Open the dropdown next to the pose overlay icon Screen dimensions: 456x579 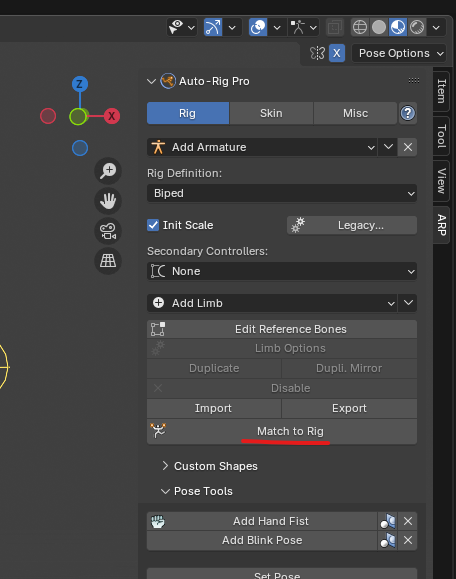tap(313, 27)
